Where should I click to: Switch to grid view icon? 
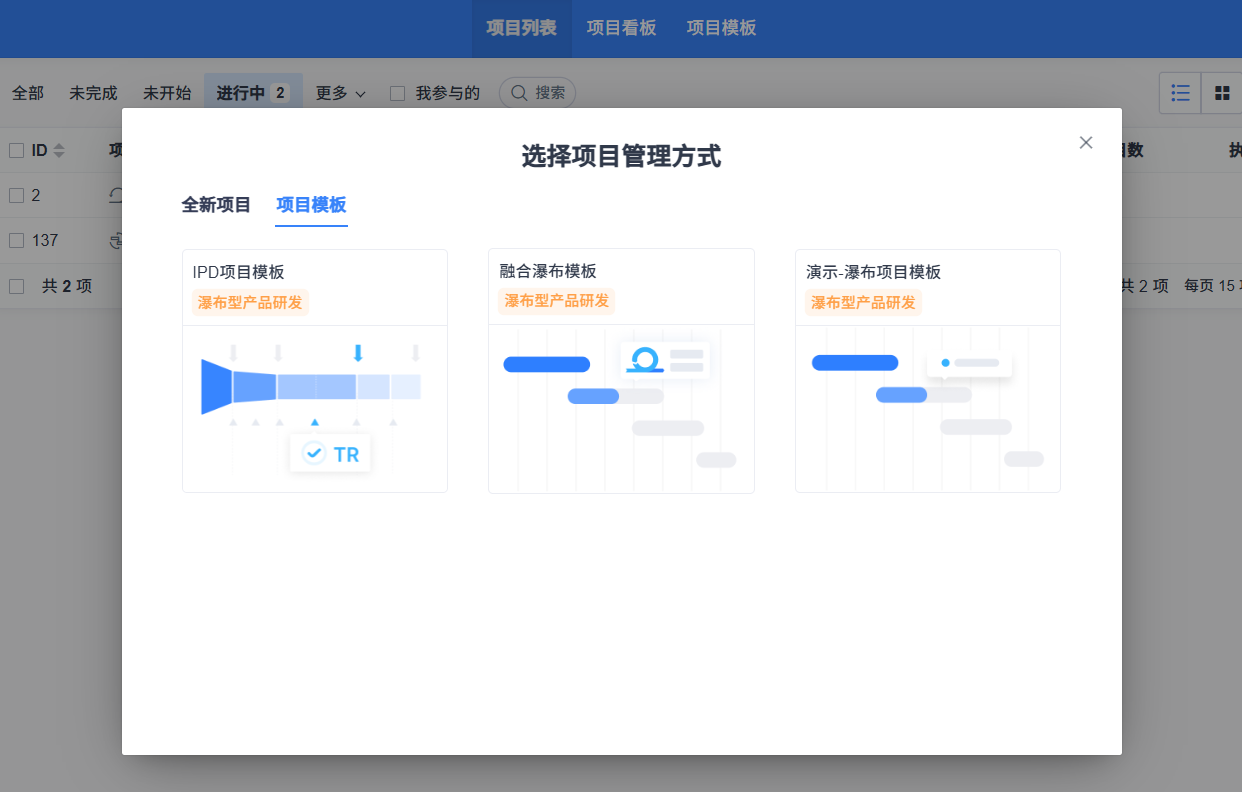(1222, 93)
